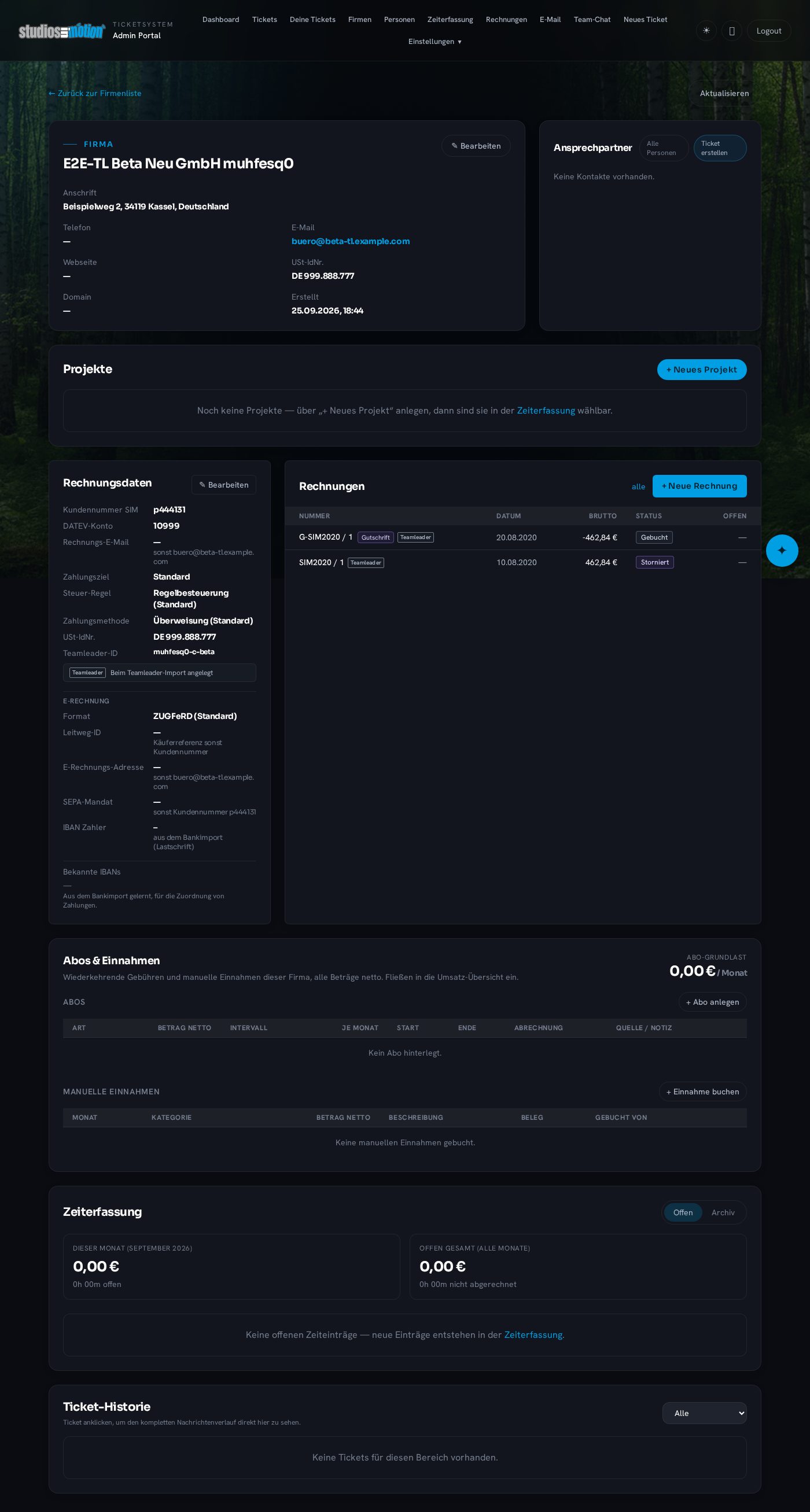This screenshot has height=1512, width=810.
Task: Select the Offen toggle in Zeiterfassung
Action: pyautogui.click(x=683, y=1212)
